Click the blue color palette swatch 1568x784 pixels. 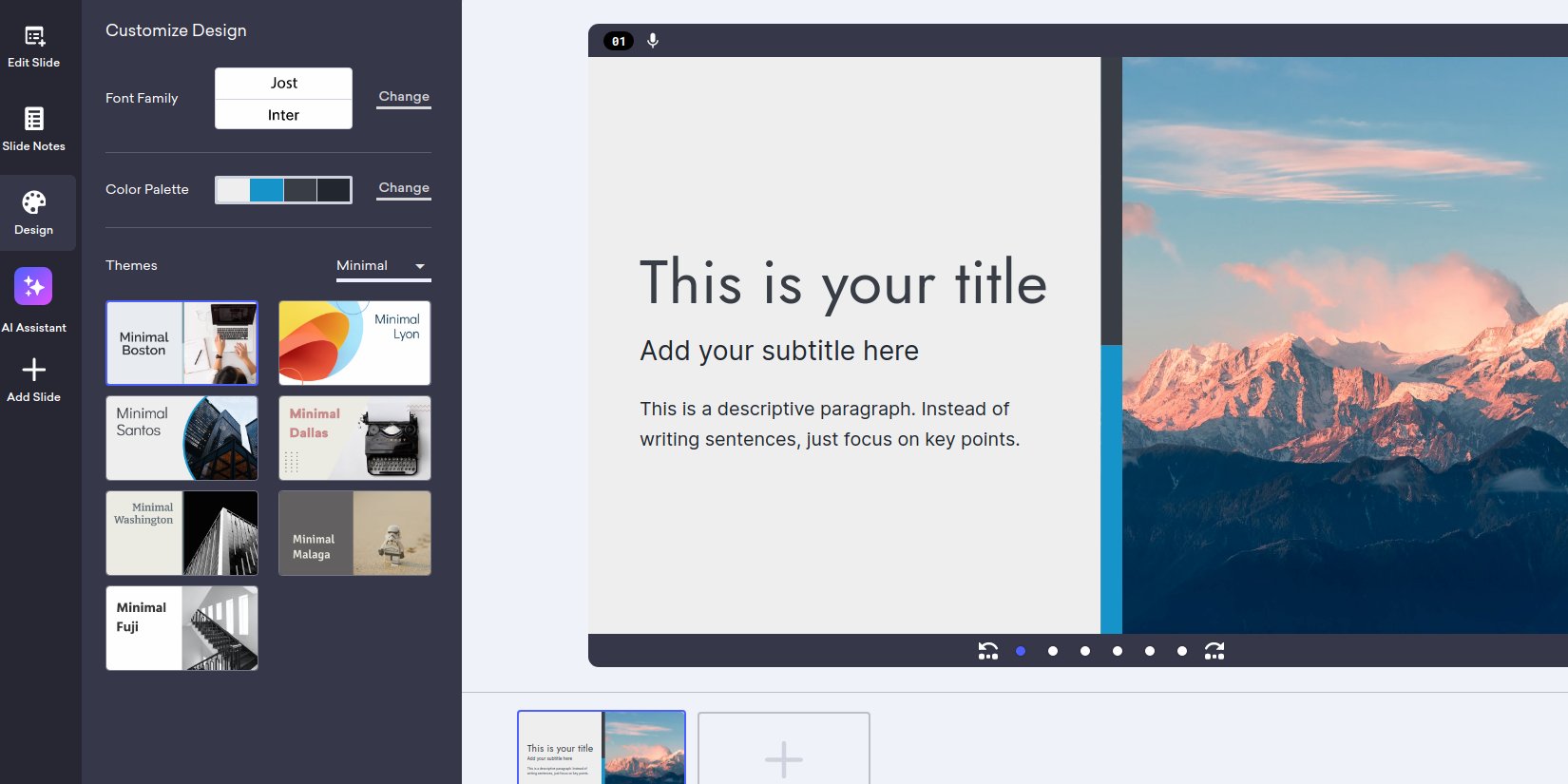coord(266,190)
